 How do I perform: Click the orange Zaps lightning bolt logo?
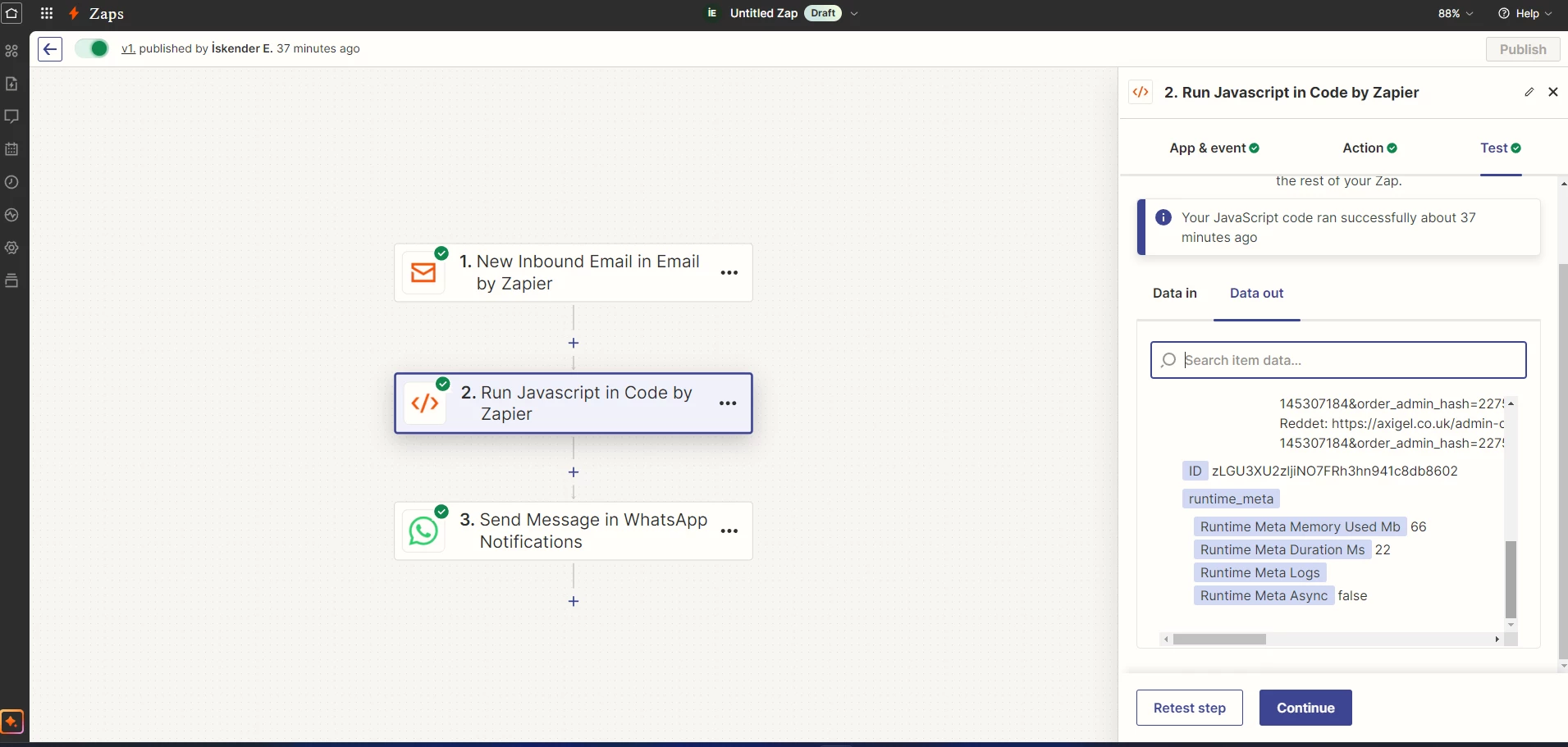pyautogui.click(x=74, y=13)
